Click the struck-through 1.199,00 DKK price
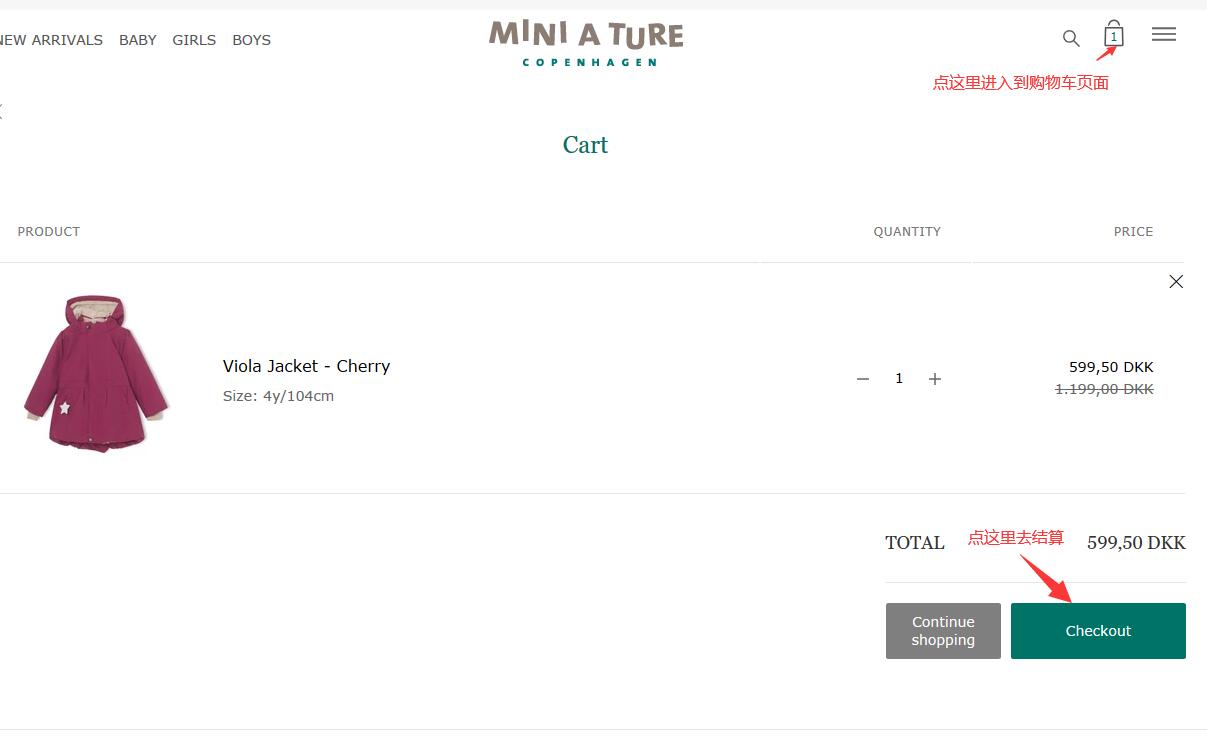Viewport: 1207px width, 742px height. coord(1104,389)
